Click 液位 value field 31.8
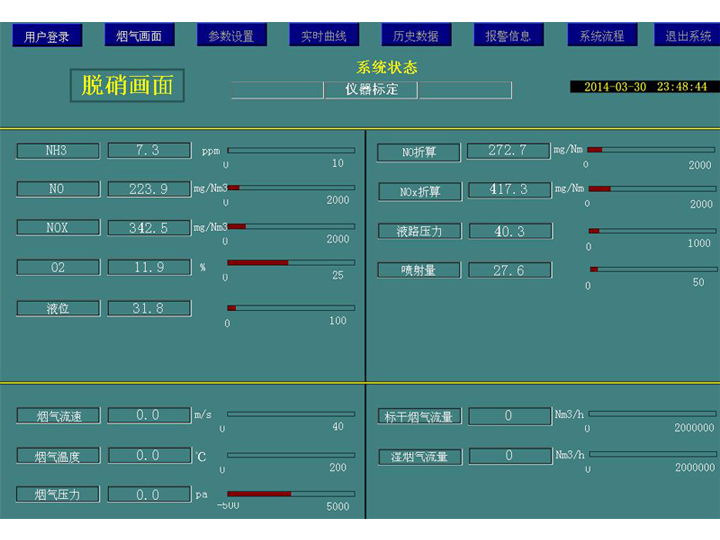Screen dimensions: 720x540 pyautogui.click(x=149, y=308)
